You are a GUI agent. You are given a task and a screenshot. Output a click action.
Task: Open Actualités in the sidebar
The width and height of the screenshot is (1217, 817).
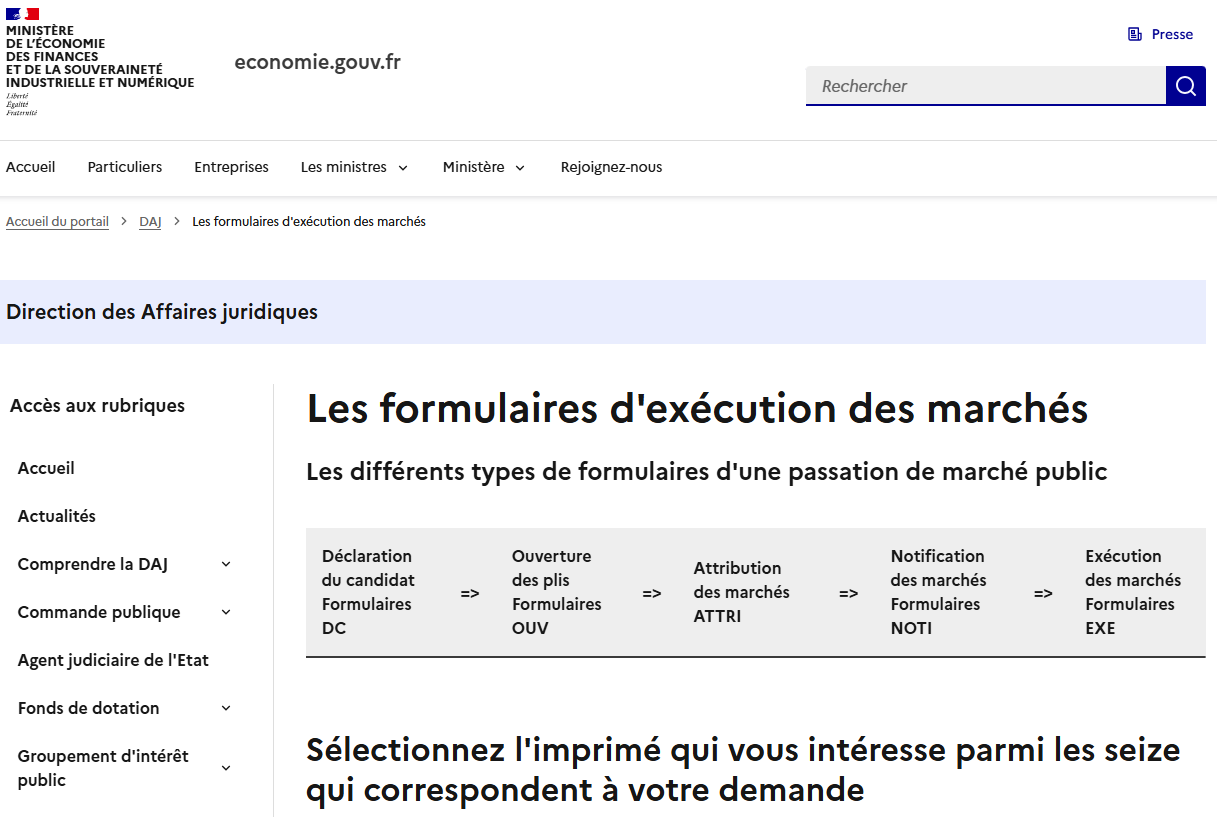[x=57, y=516]
